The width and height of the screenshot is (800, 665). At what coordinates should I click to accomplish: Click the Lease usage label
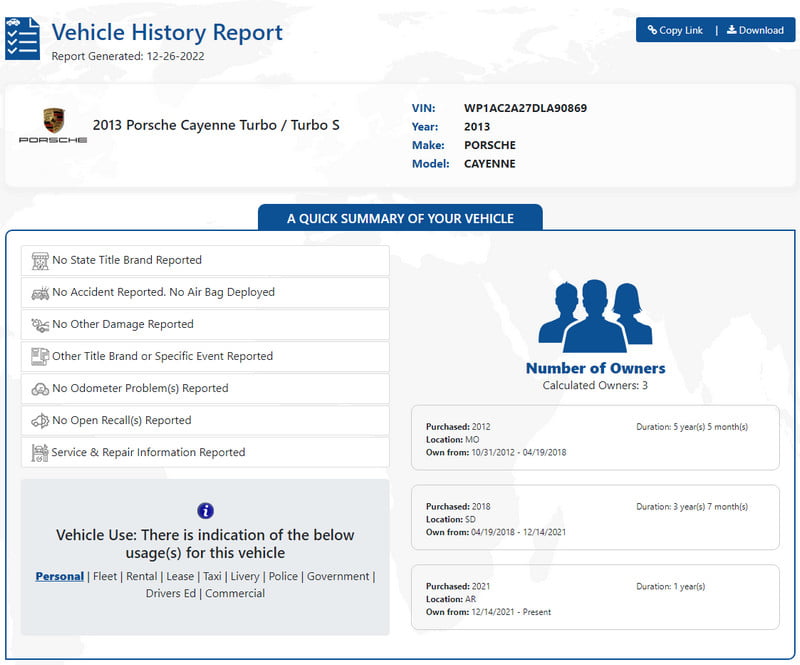point(180,577)
